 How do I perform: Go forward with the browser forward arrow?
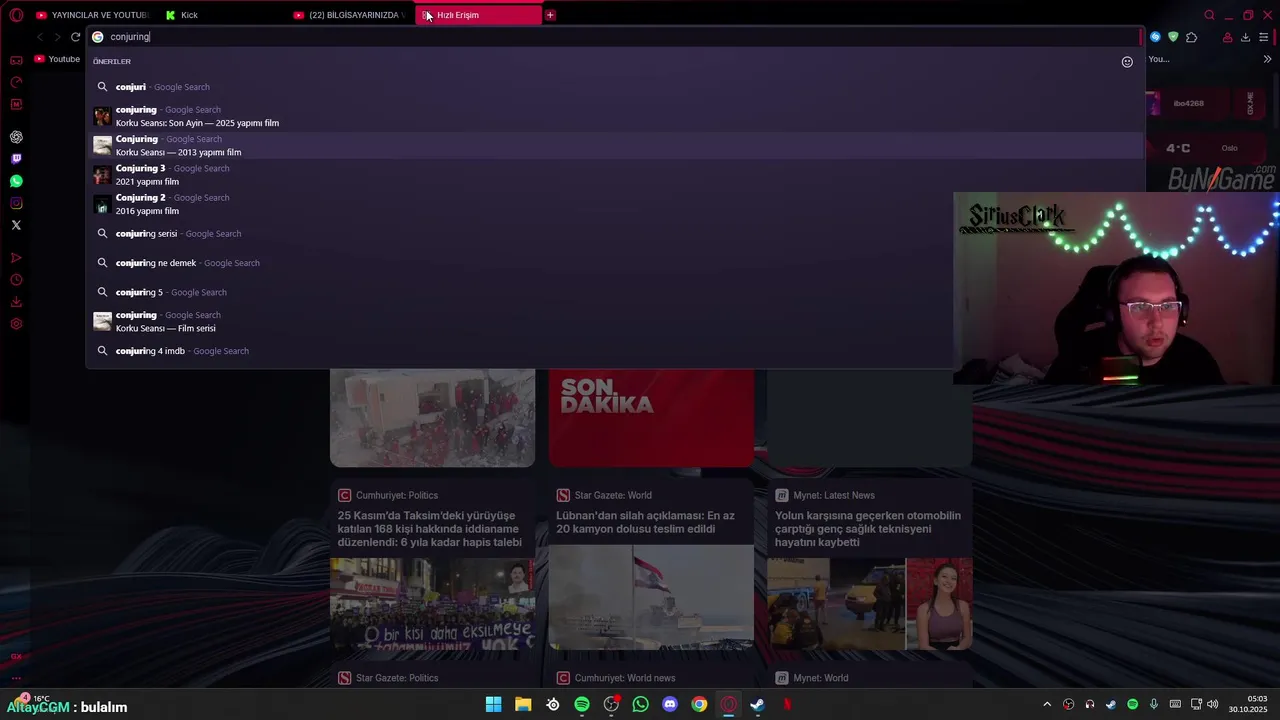[x=57, y=37]
